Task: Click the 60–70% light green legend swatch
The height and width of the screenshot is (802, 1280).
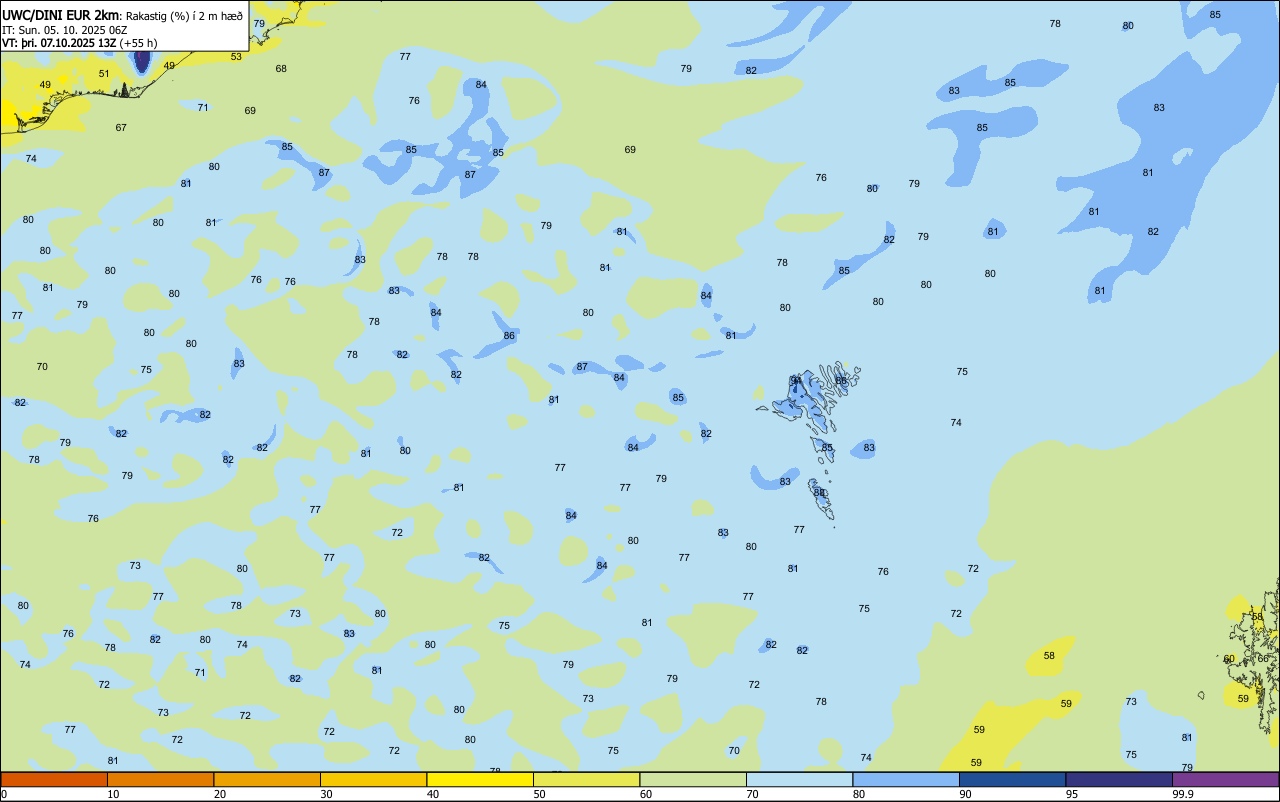Action: click(x=693, y=779)
